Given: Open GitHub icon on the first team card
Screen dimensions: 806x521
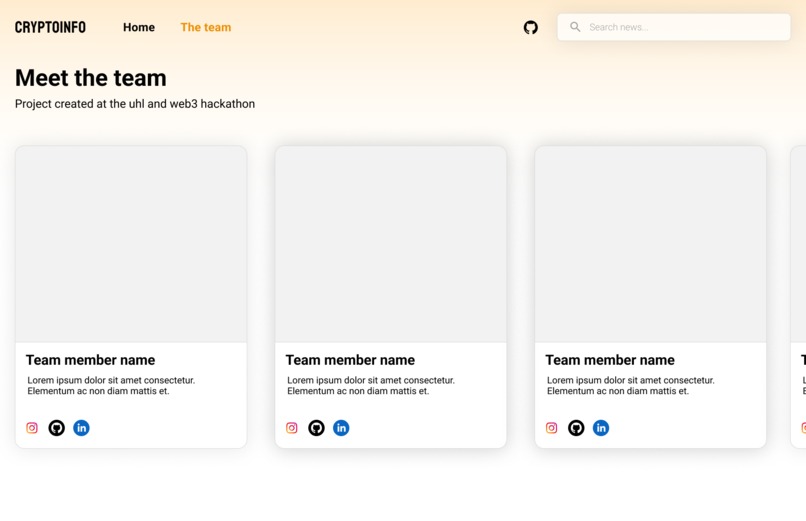Looking at the screenshot, I should click(57, 427).
